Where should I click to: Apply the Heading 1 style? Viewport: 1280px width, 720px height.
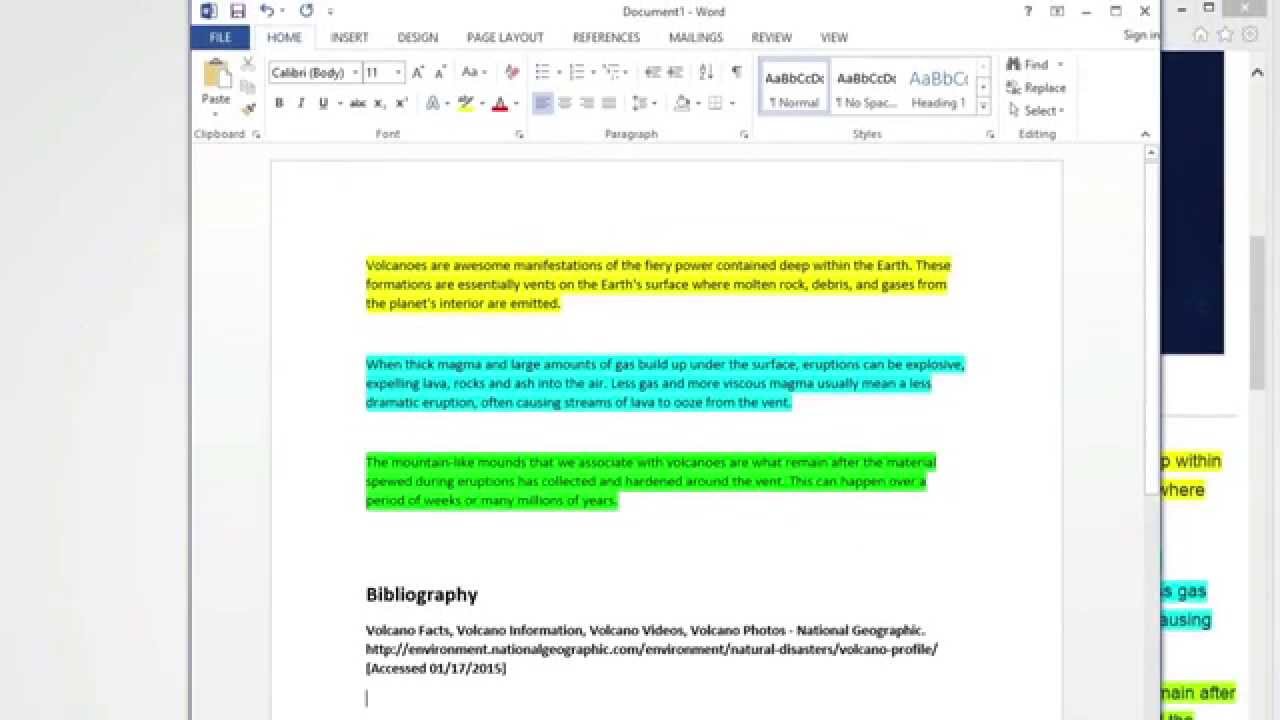938,88
